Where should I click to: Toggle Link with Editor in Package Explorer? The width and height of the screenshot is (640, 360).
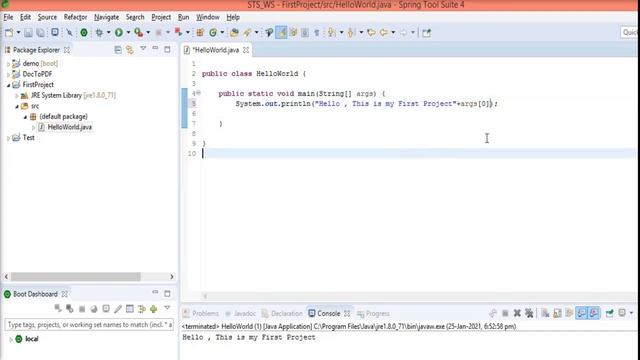[x=130, y=50]
